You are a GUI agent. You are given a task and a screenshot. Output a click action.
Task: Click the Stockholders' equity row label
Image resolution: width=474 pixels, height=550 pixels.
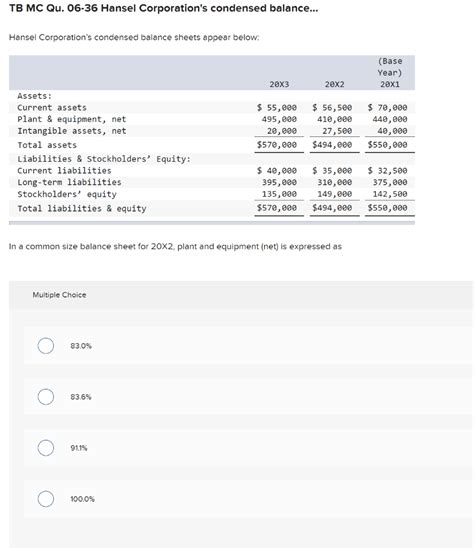tap(67, 194)
